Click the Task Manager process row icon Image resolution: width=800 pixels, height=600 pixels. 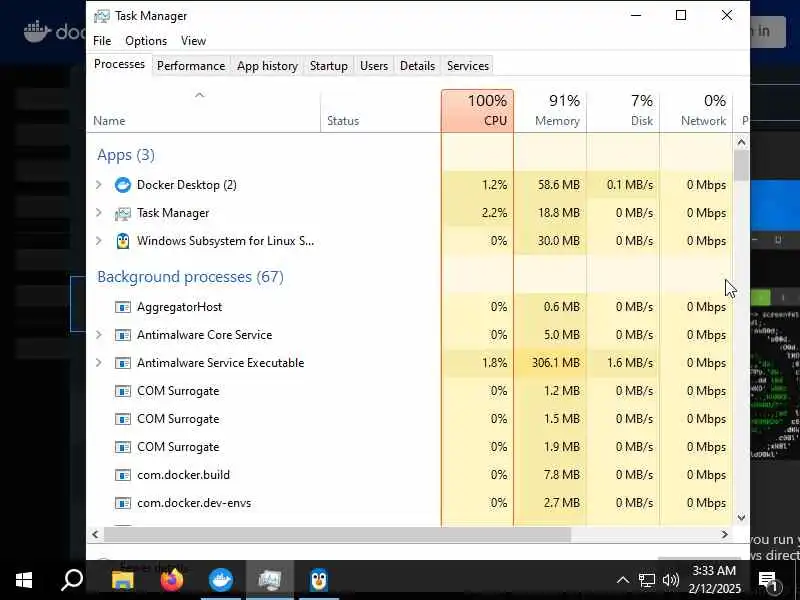tap(122, 213)
